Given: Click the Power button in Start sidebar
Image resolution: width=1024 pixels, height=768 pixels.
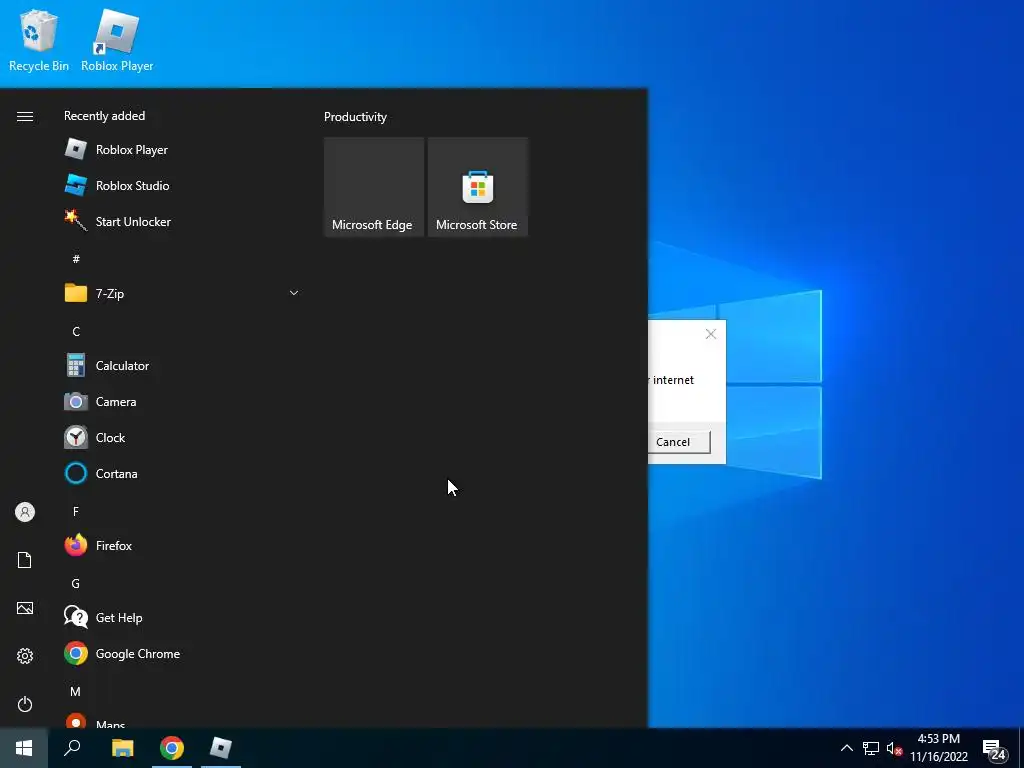Looking at the screenshot, I should click(x=25, y=704).
